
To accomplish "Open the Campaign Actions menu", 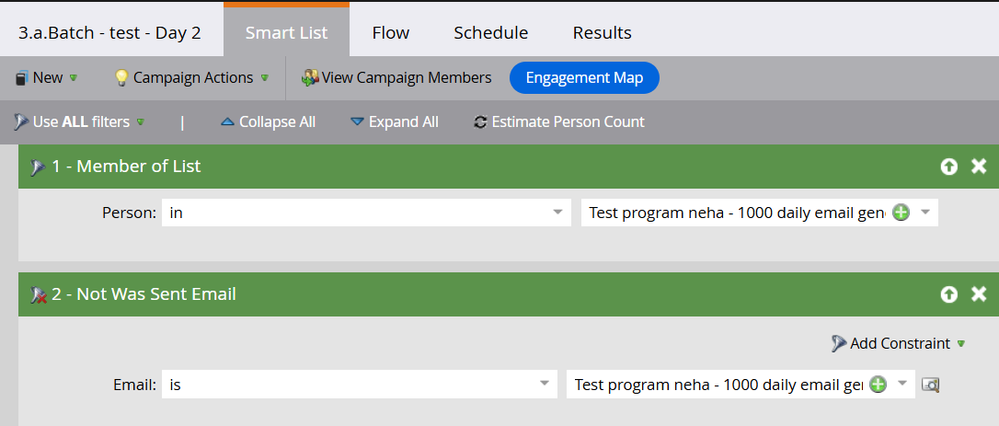I will (190, 78).
